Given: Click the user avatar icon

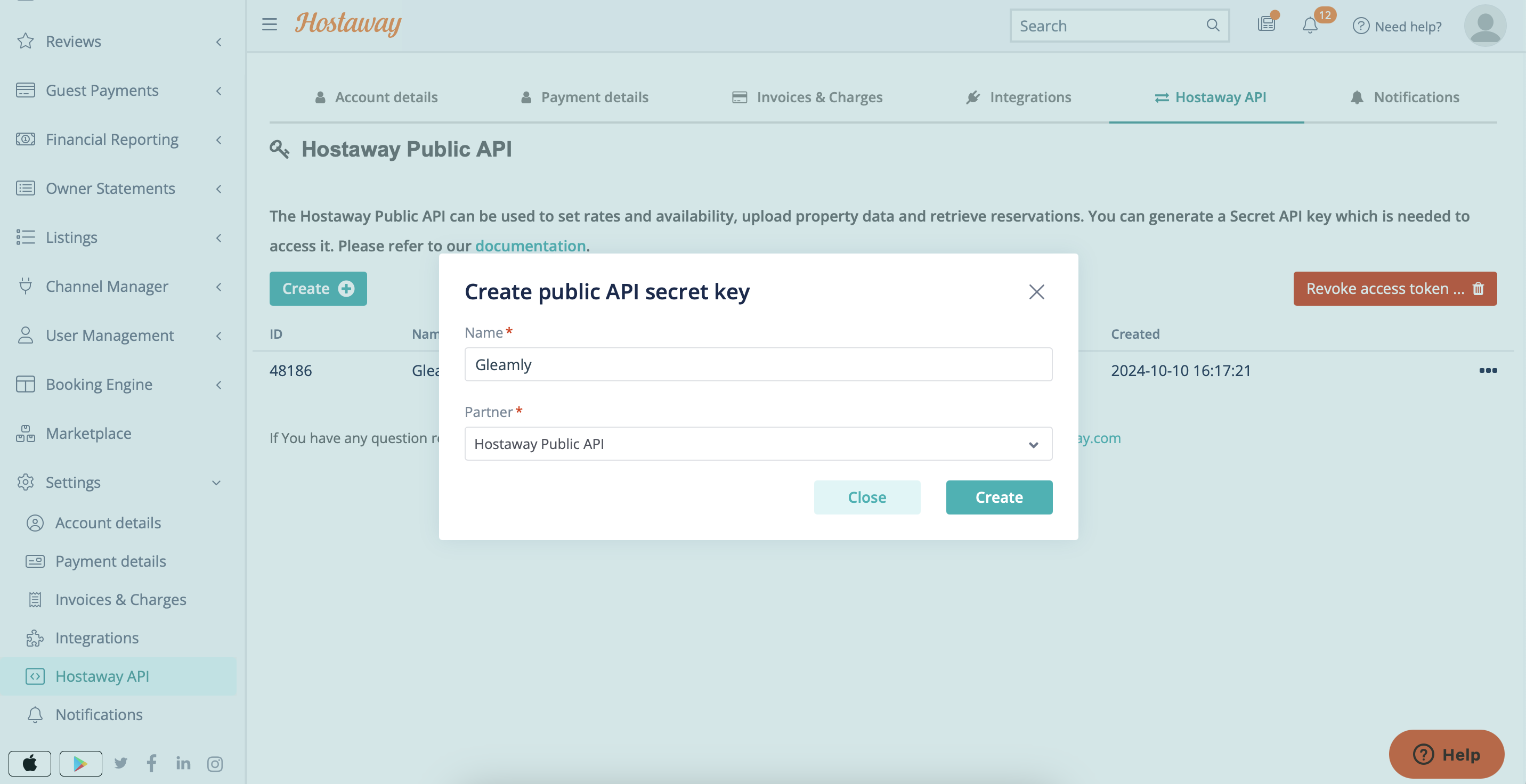Looking at the screenshot, I should (x=1484, y=26).
